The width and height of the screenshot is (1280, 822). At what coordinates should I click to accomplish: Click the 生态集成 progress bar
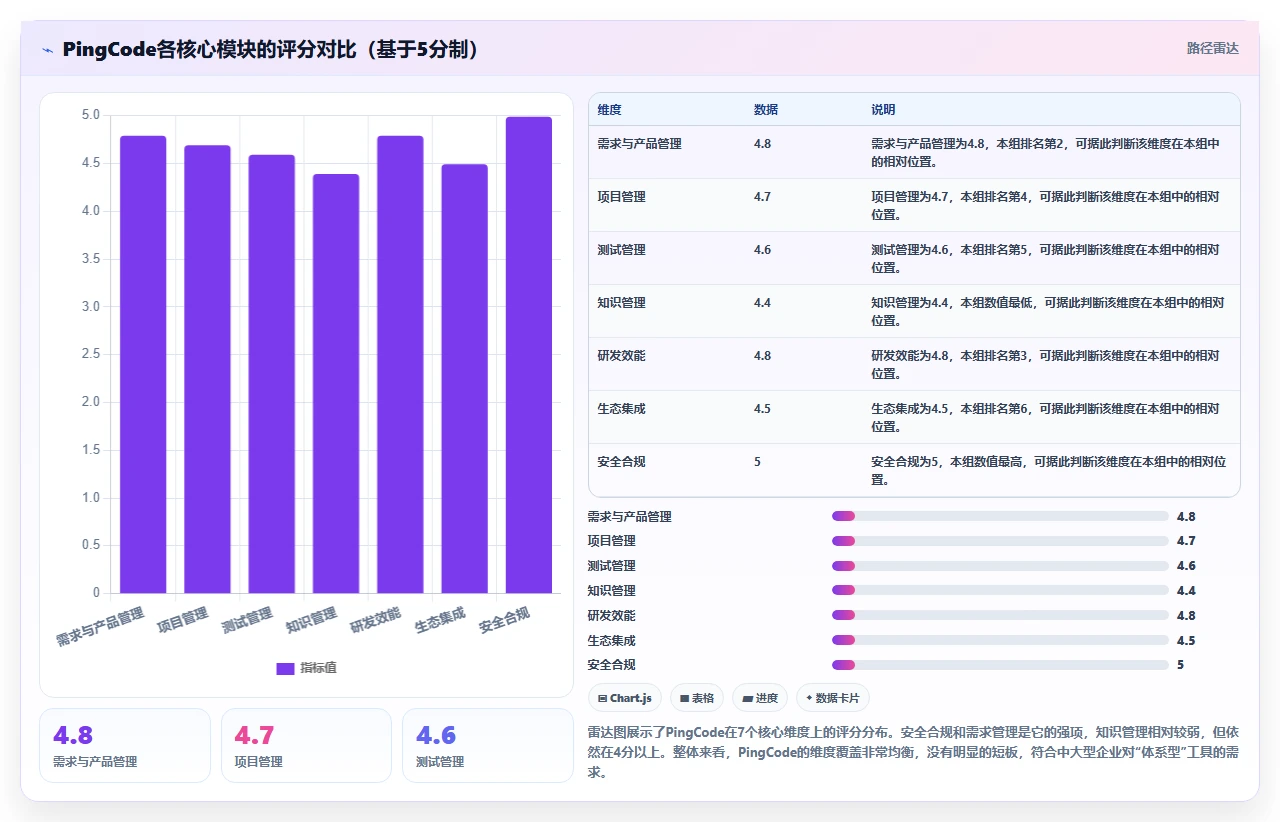point(1000,641)
